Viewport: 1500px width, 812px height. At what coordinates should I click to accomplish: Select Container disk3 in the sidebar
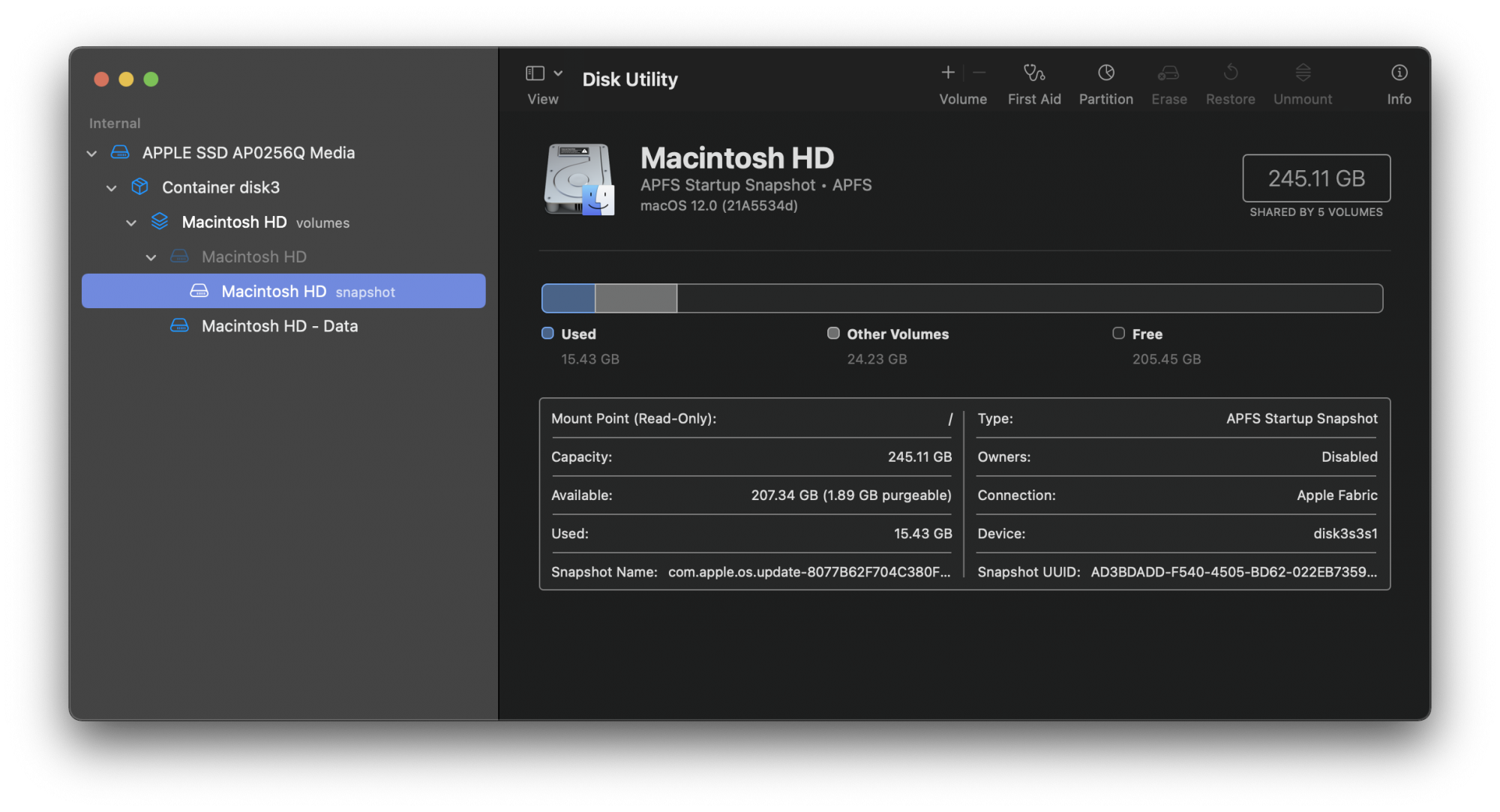pyautogui.click(x=283, y=187)
